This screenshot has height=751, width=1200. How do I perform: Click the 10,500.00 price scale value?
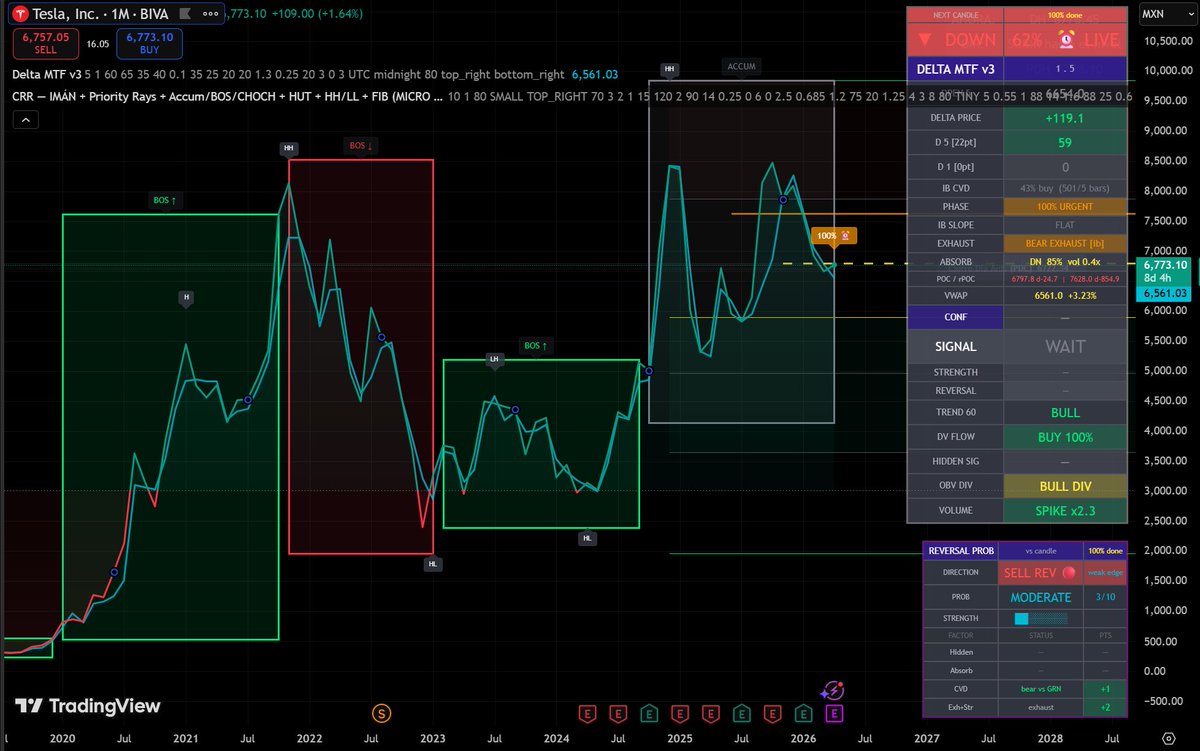pyautogui.click(x=1166, y=41)
